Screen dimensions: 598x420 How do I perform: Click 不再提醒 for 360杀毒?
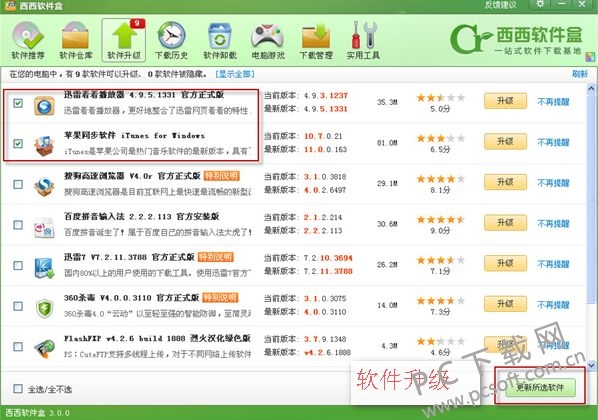(553, 305)
